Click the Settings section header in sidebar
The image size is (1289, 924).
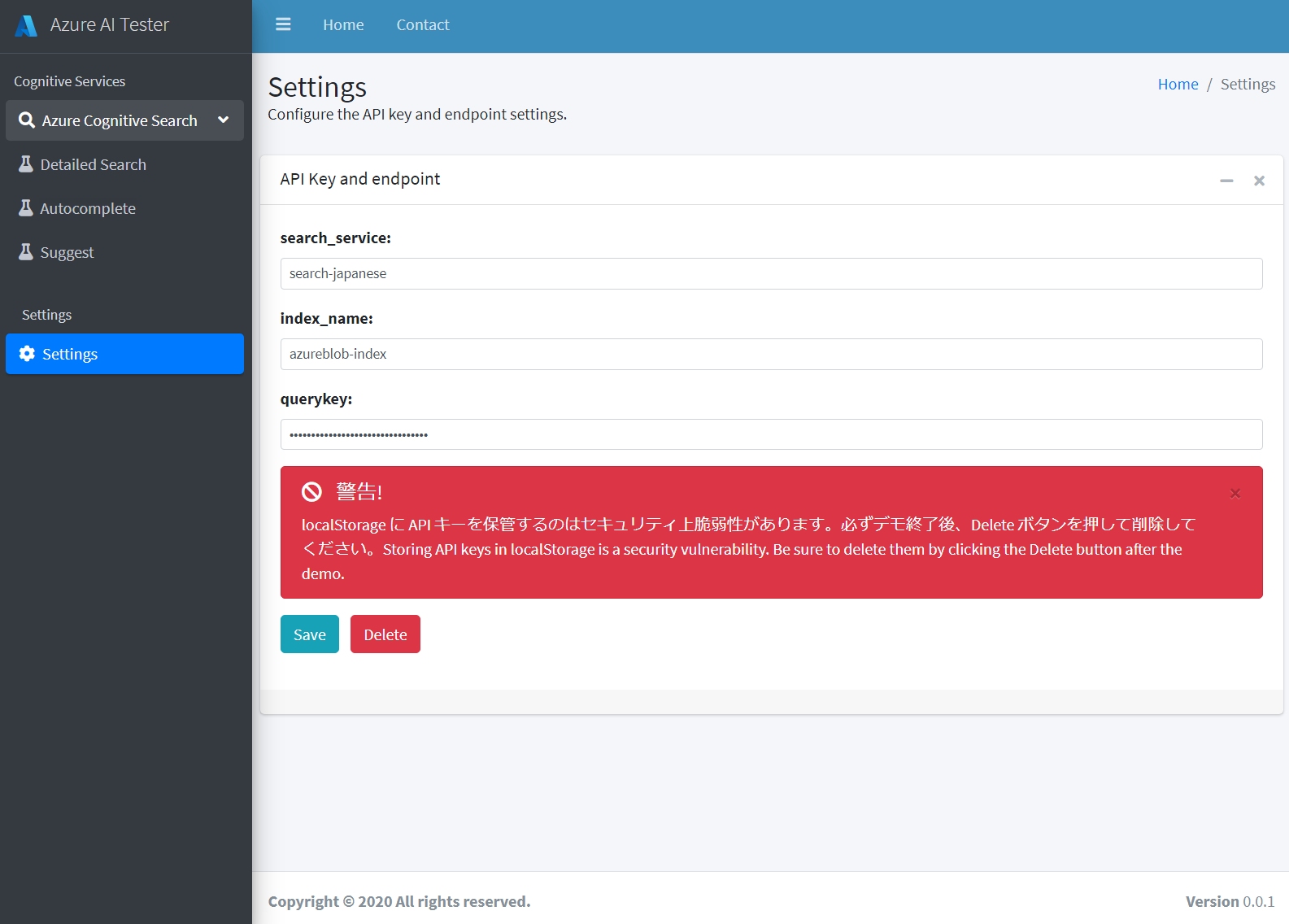pos(46,315)
